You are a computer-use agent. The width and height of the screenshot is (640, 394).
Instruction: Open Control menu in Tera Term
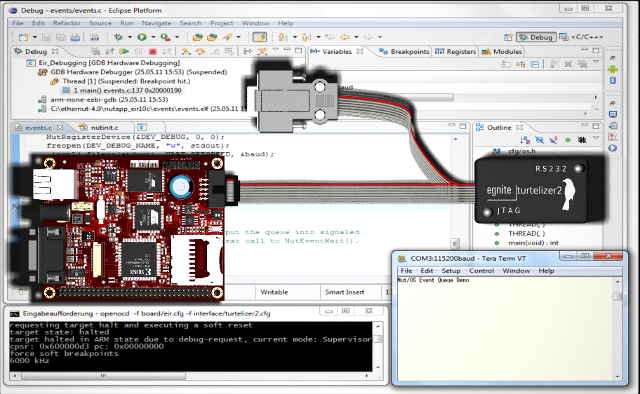coord(481,271)
